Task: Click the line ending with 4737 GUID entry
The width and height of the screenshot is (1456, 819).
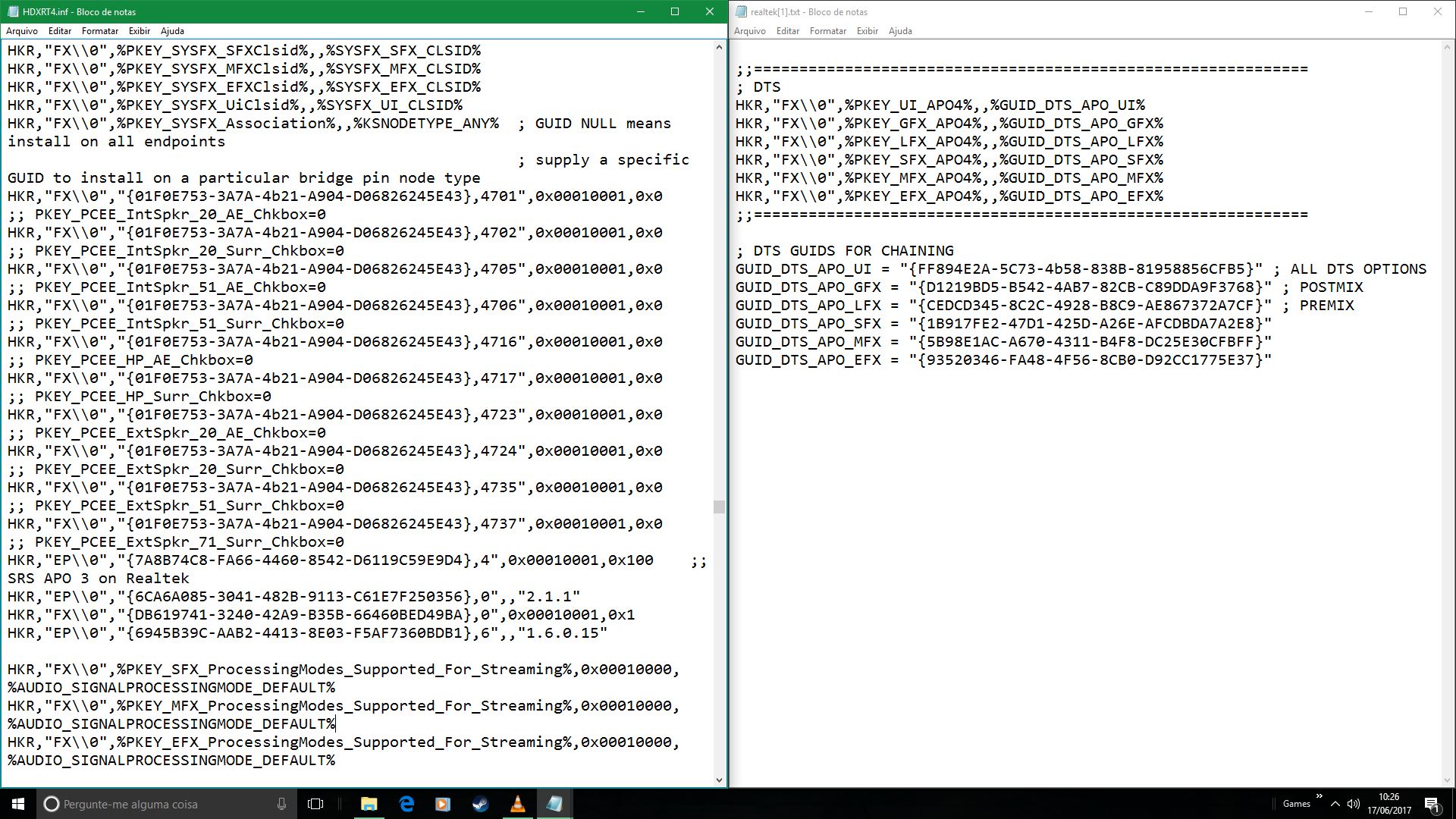Action: point(334,524)
